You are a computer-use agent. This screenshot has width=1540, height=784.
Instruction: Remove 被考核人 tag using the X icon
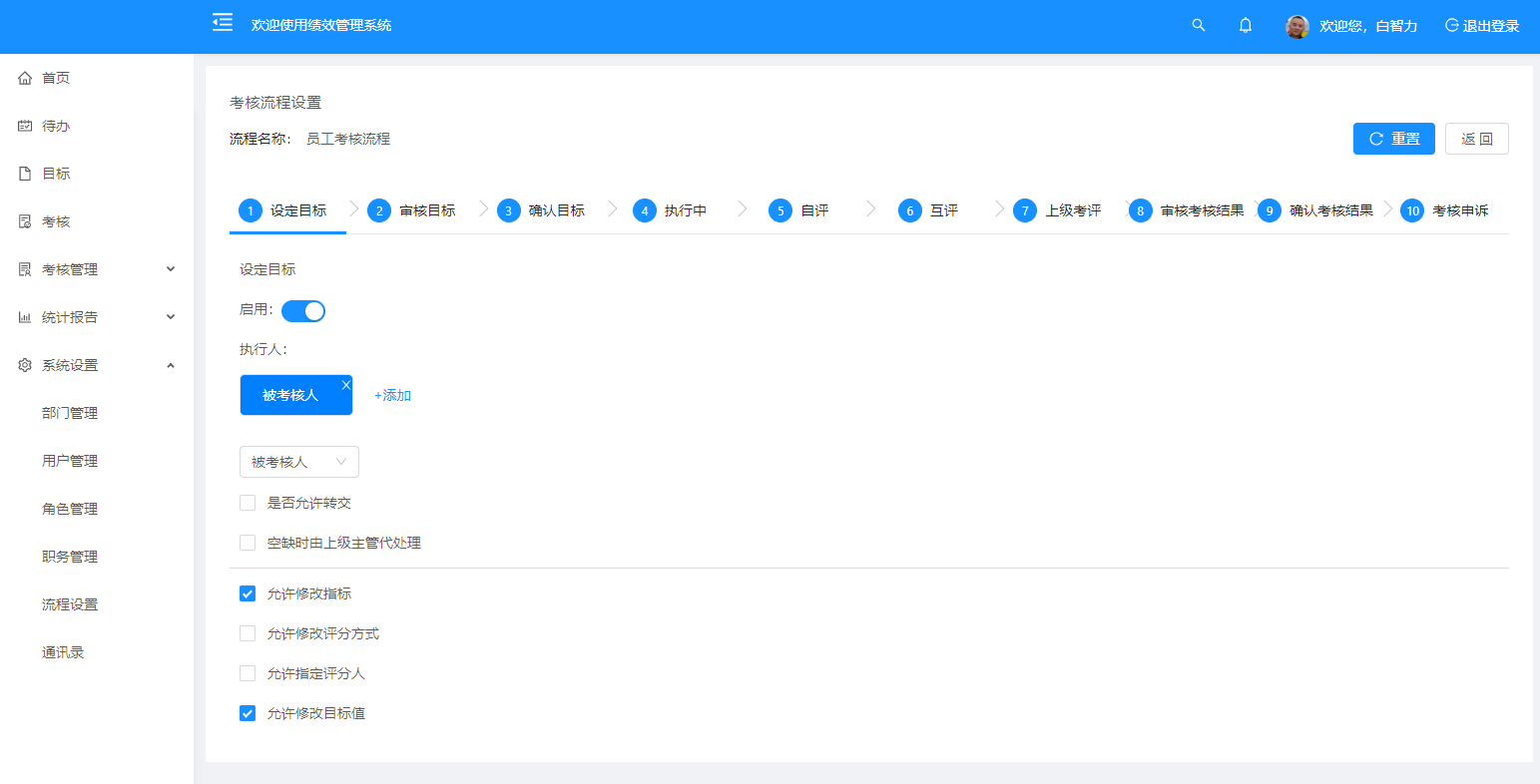(x=346, y=385)
